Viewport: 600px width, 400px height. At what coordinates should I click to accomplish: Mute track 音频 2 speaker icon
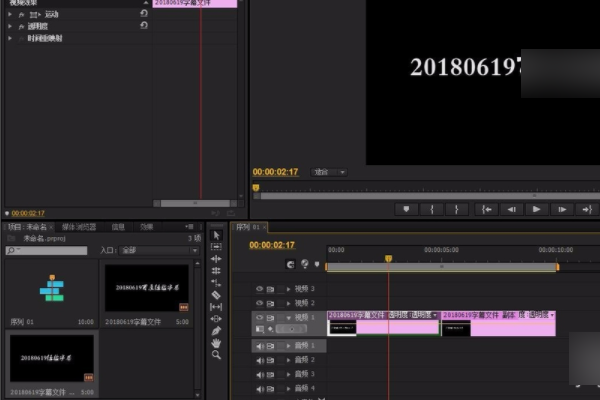(x=260, y=360)
